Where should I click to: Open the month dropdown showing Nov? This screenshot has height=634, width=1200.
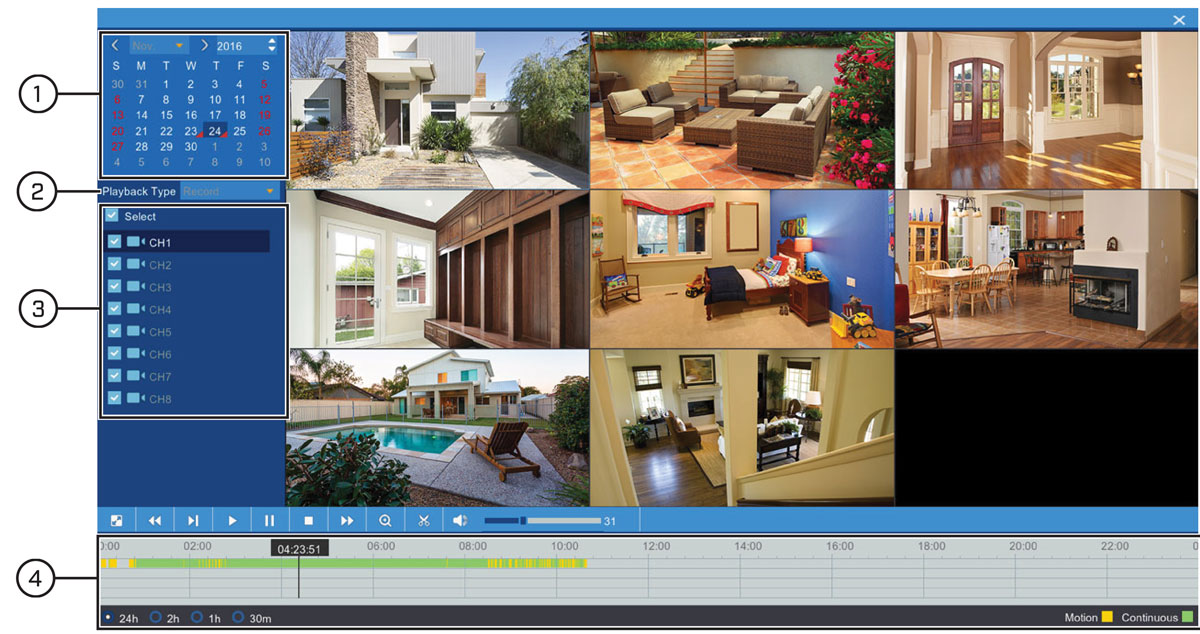click(159, 46)
